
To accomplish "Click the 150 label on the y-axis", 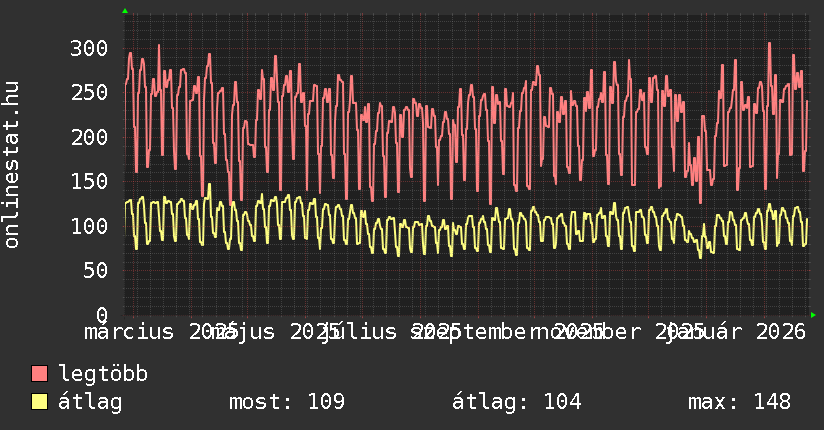I will pos(89,181).
